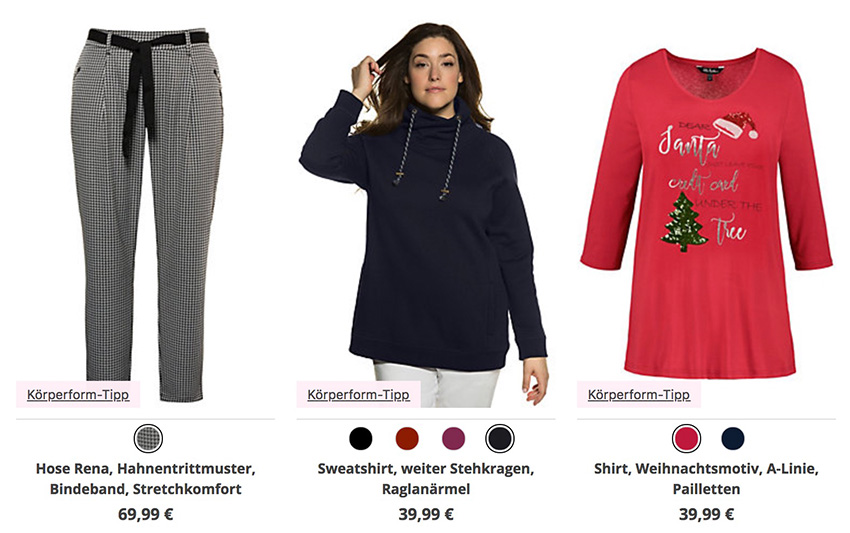Click the Raglanärmel text line
The height and width of the screenshot is (533, 850).
[x=426, y=489]
